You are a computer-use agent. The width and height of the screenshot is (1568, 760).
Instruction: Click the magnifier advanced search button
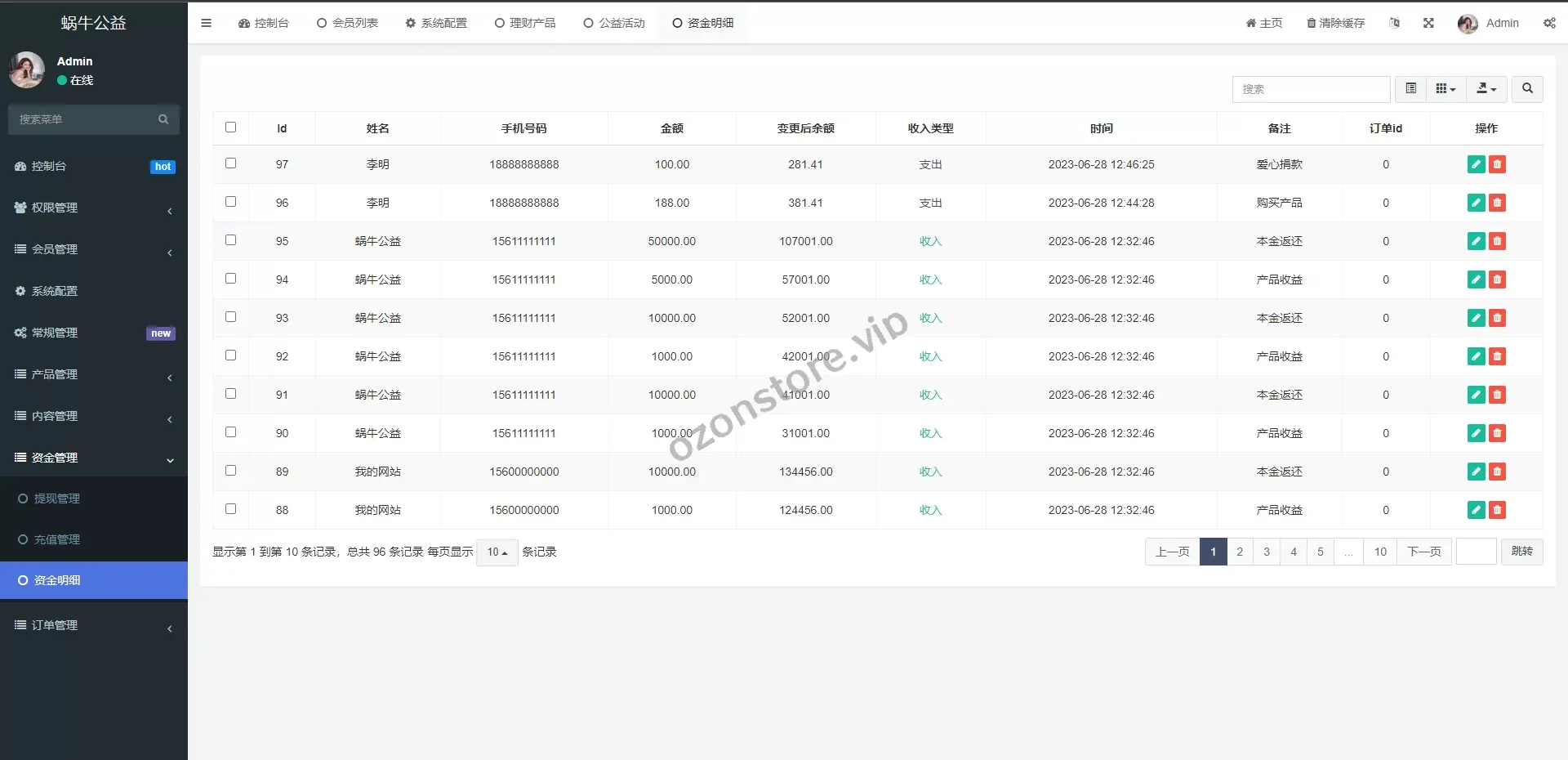1527,88
